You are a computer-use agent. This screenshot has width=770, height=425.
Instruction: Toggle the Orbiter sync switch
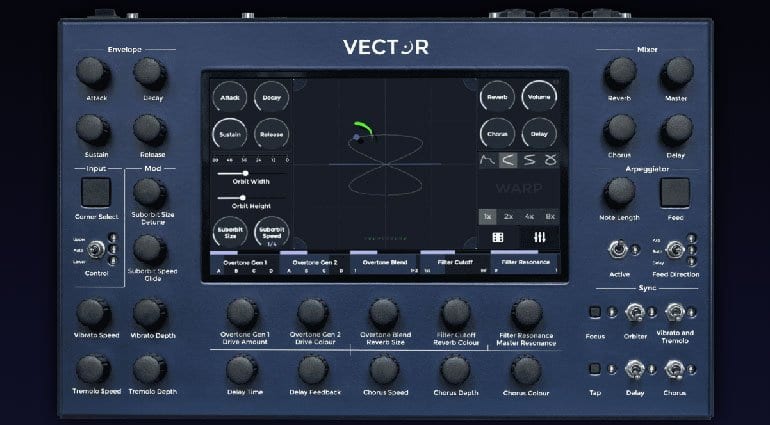coord(634,312)
